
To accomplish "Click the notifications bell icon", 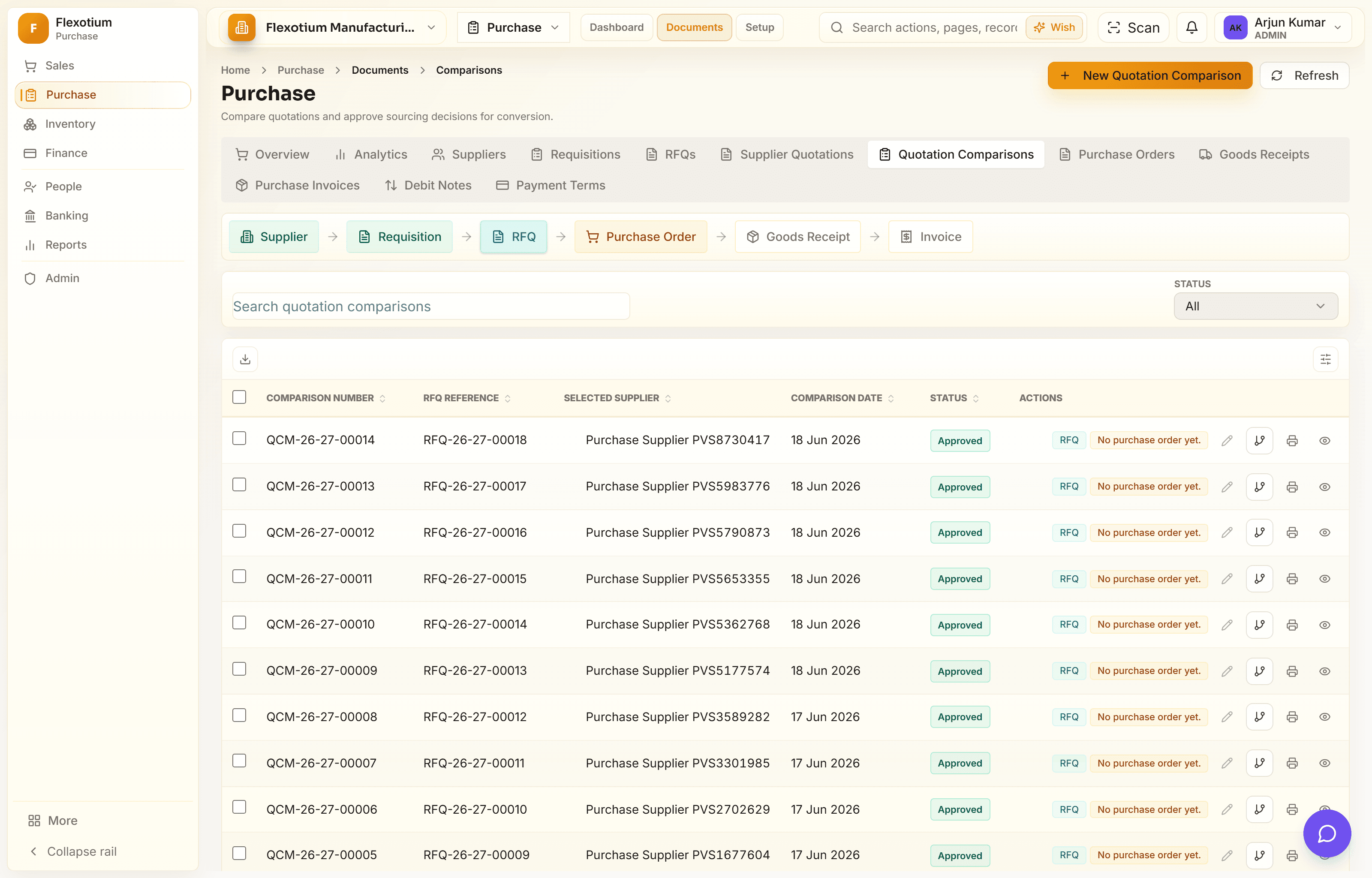I will tap(1191, 27).
